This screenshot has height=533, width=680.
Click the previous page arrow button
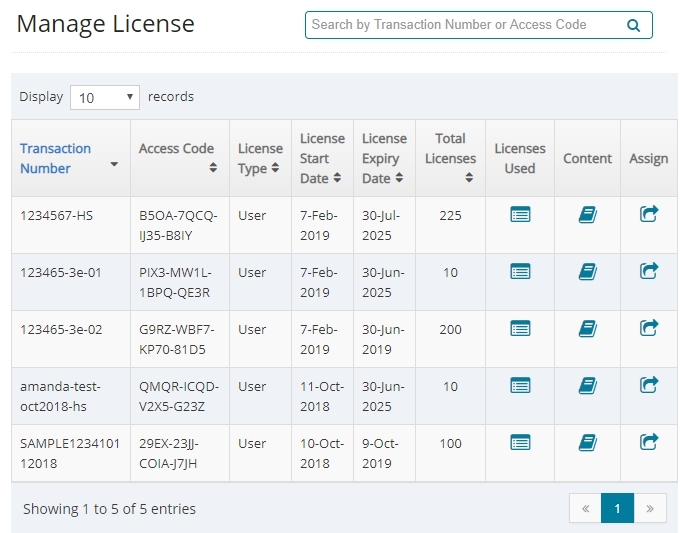click(x=585, y=509)
